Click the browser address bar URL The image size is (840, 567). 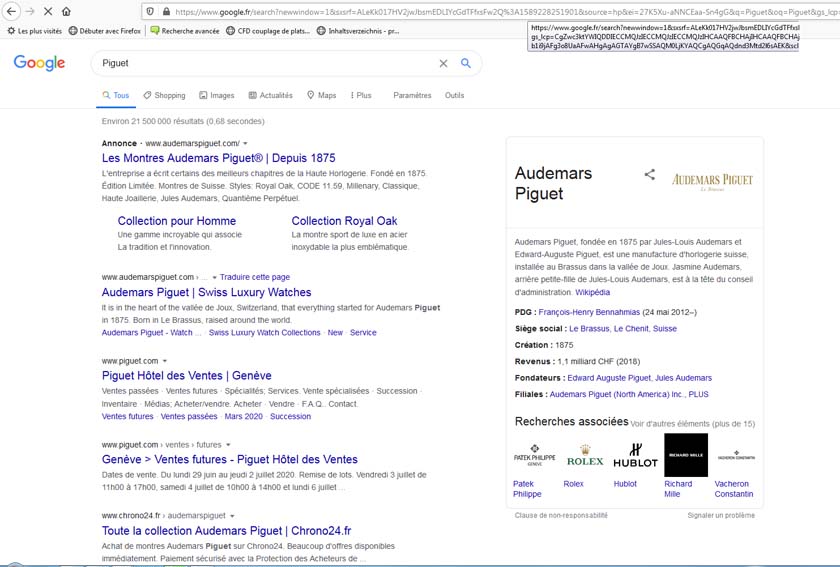[506, 11]
